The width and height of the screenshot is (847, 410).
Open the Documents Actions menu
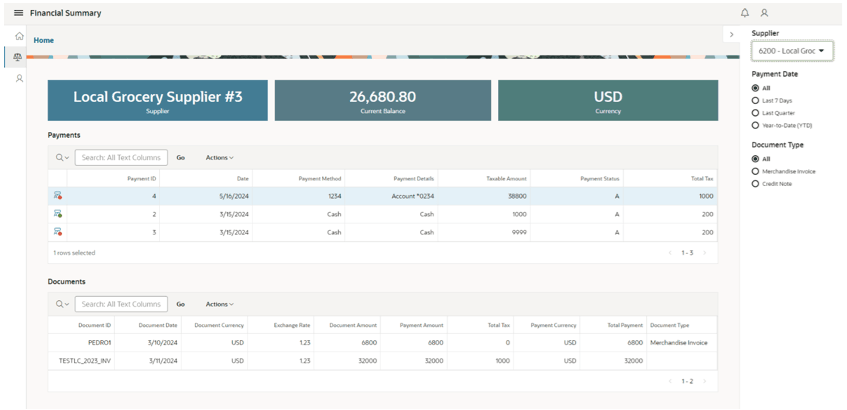pyautogui.click(x=219, y=304)
